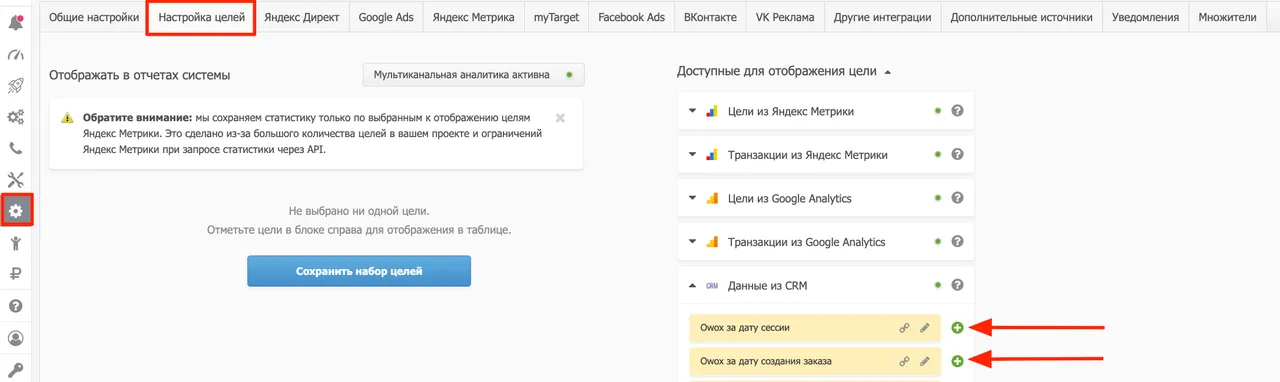Click help icon for Транзакции из Яндекс Метрики

pyautogui.click(x=957, y=155)
